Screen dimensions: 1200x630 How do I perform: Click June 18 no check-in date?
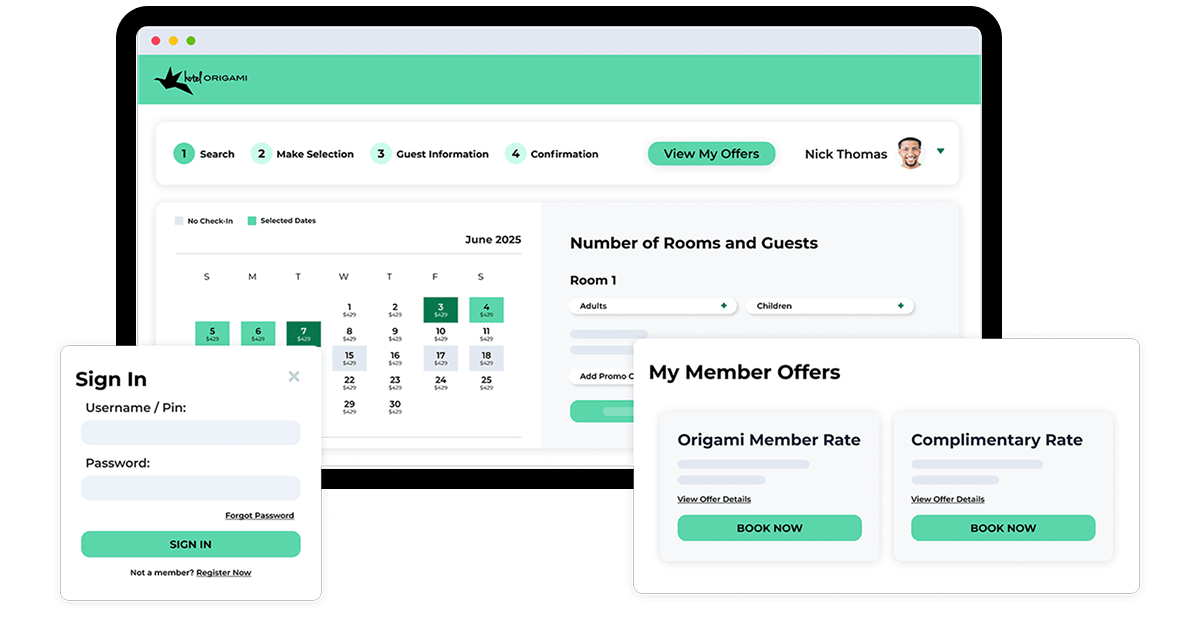(486, 358)
